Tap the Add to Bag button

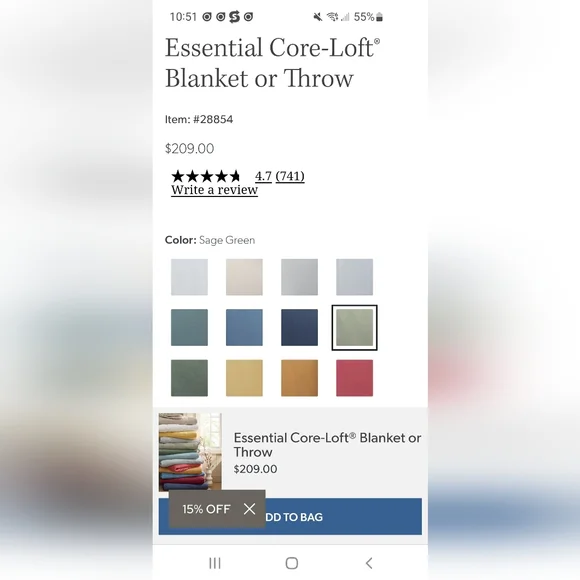(x=290, y=516)
